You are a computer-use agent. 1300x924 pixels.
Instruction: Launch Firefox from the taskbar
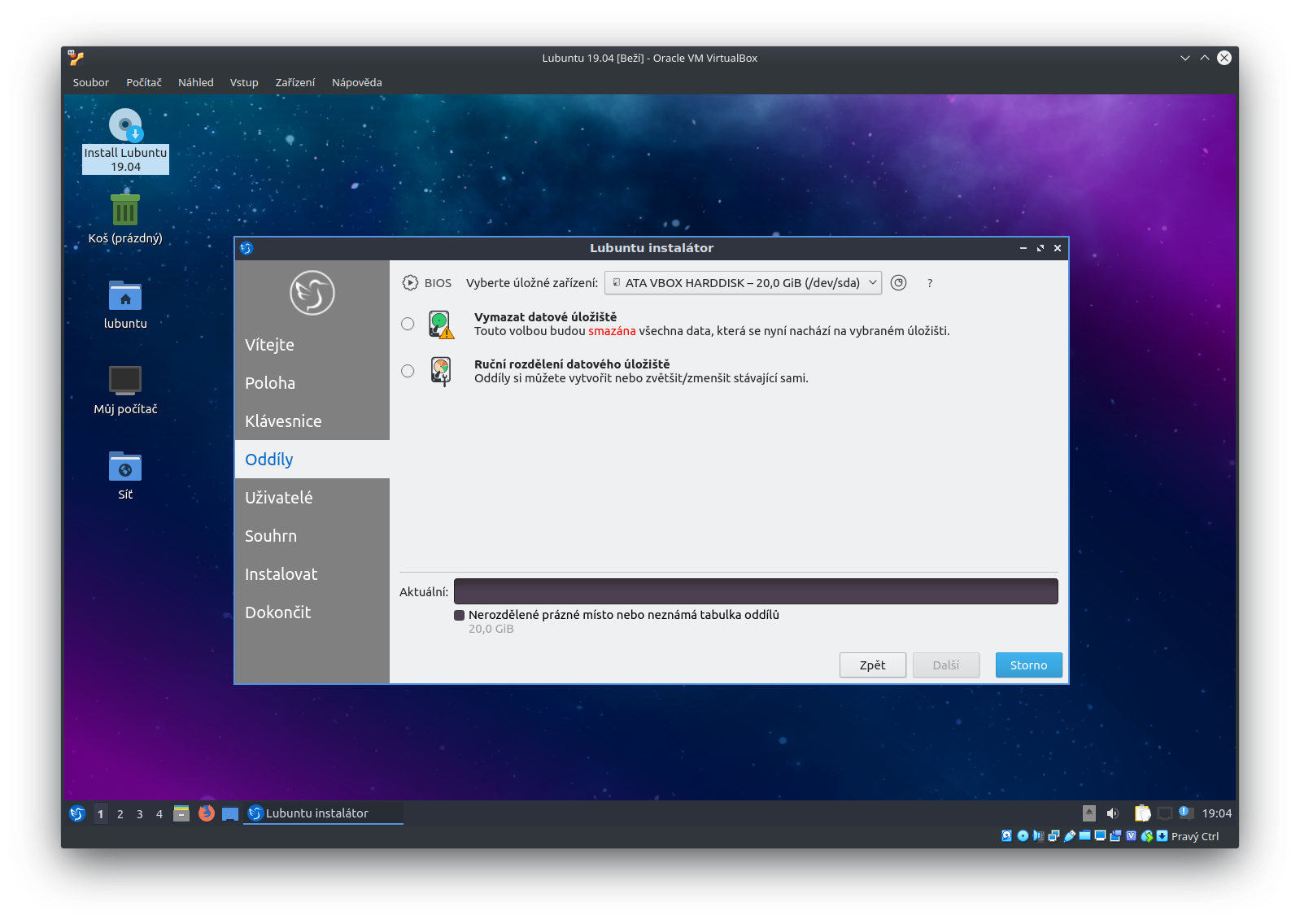click(x=207, y=813)
